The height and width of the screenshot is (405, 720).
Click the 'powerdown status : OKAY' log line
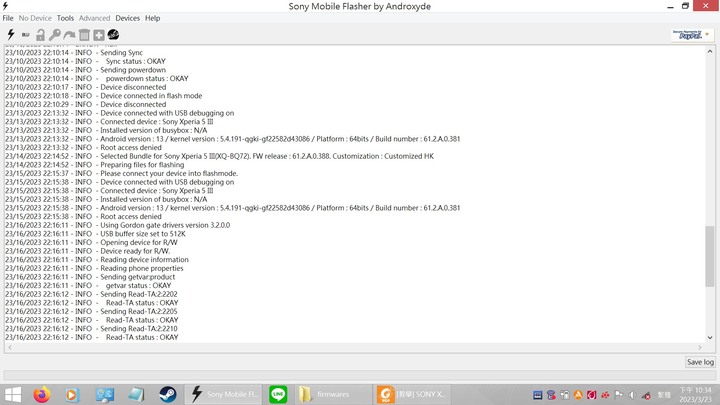tap(97, 79)
